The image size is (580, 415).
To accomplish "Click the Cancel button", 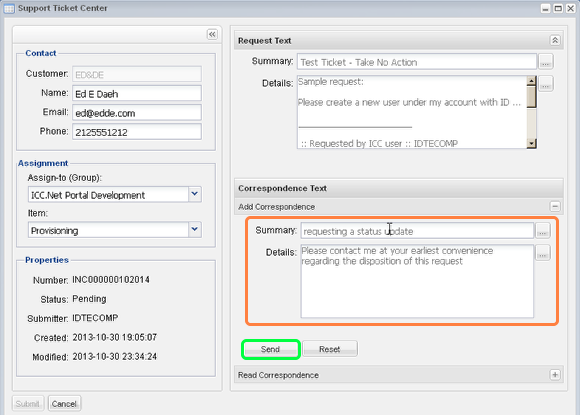I will tap(64, 404).
